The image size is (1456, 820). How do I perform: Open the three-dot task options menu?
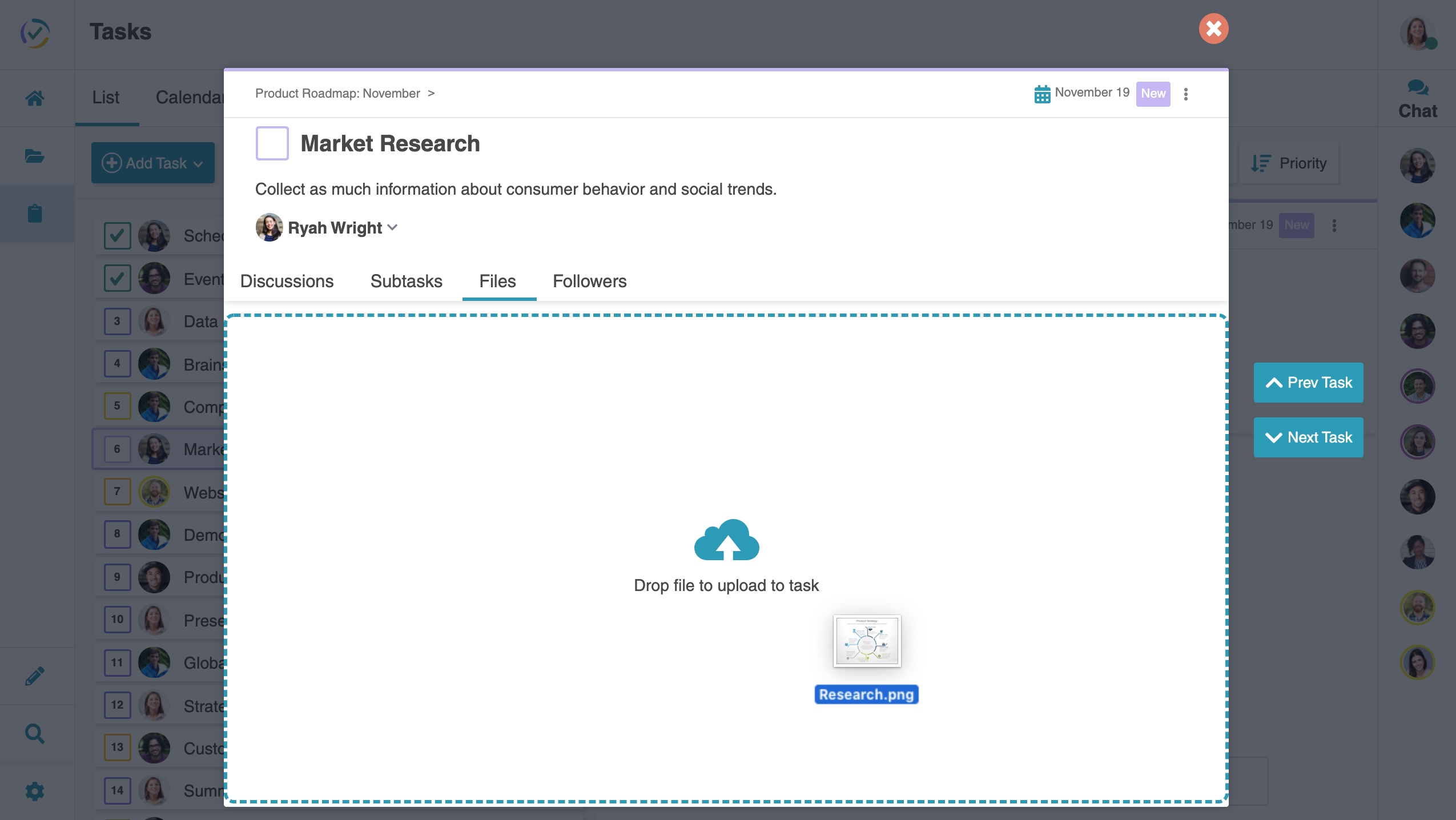click(1186, 94)
